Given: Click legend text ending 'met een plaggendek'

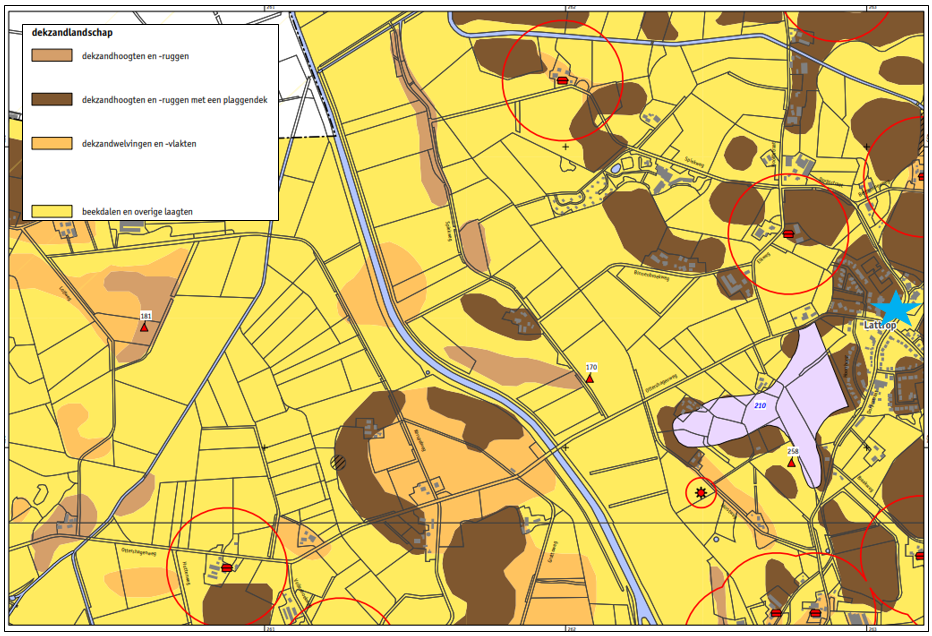Looking at the screenshot, I should click(x=175, y=100).
